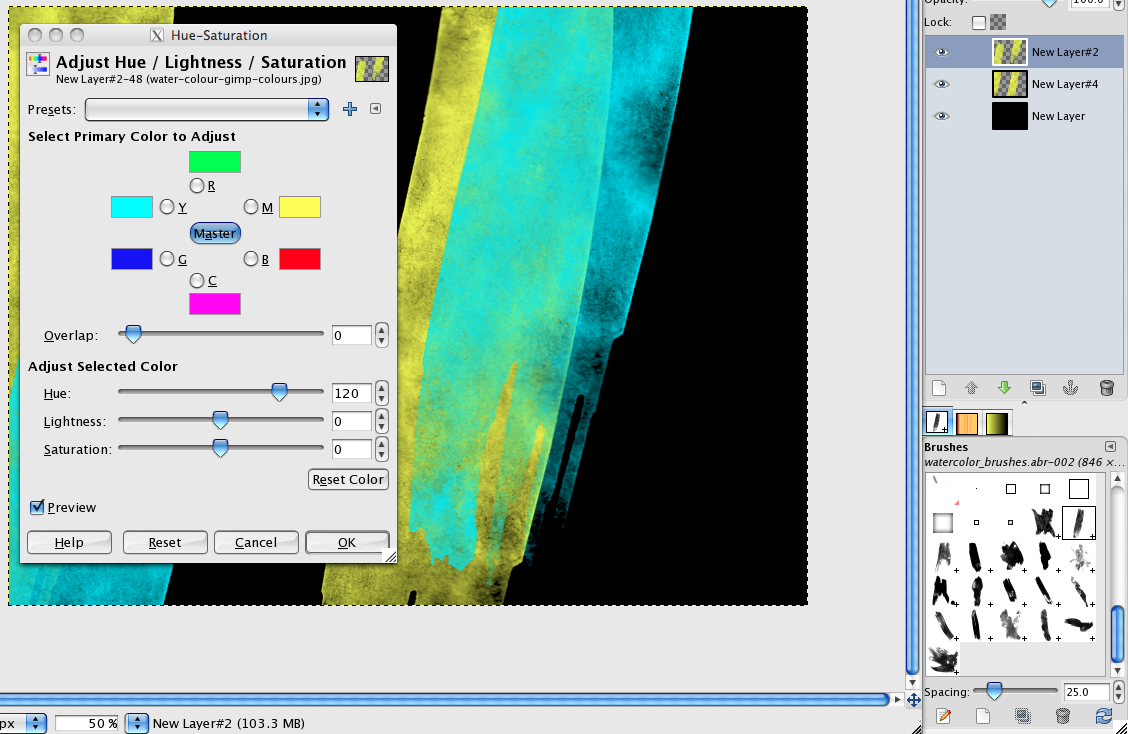
Task: Uncheck the Preview checkbox
Action: point(37,507)
